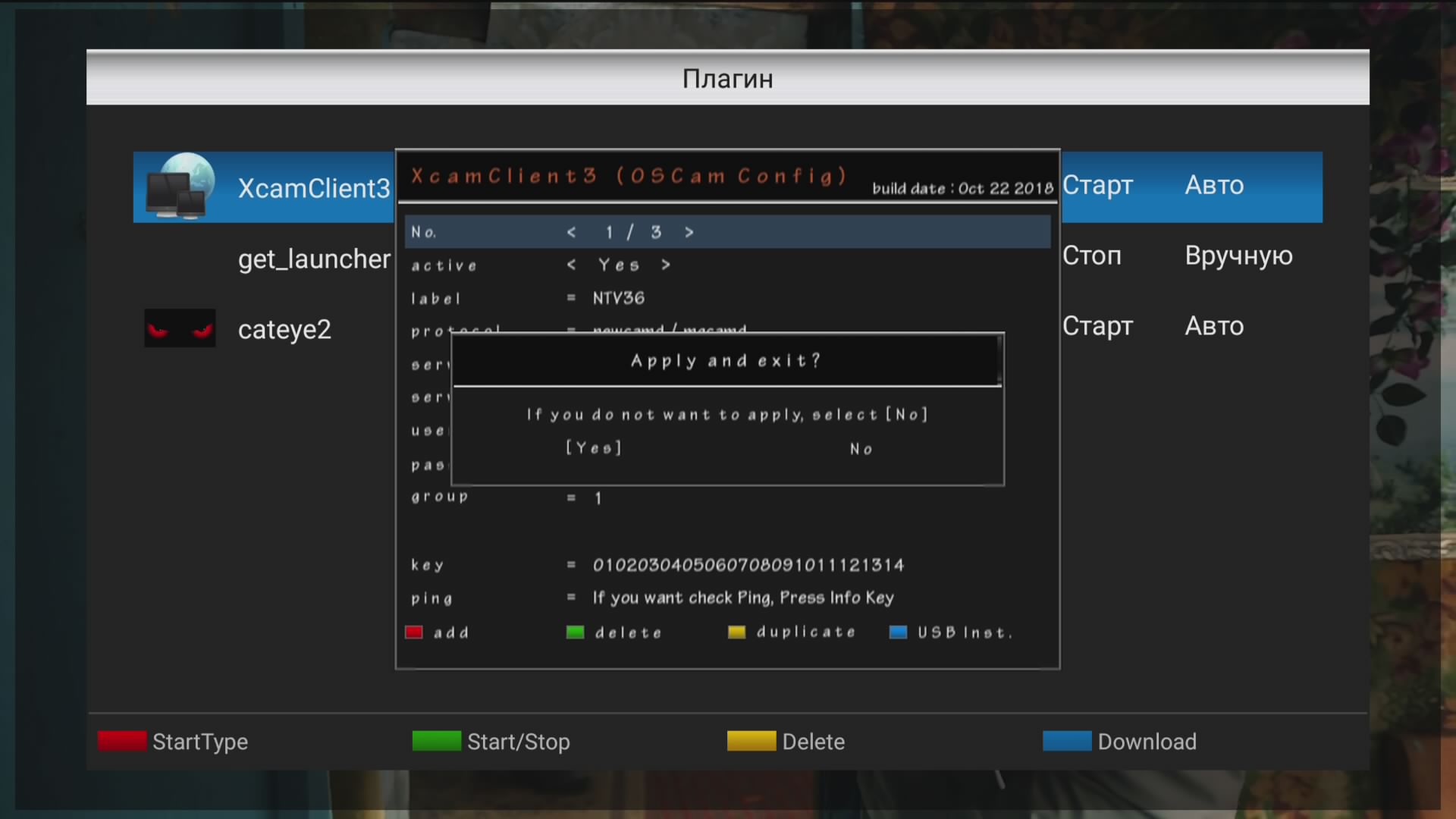Click the Start/Stop label
1456x819 pixels.
tap(519, 742)
